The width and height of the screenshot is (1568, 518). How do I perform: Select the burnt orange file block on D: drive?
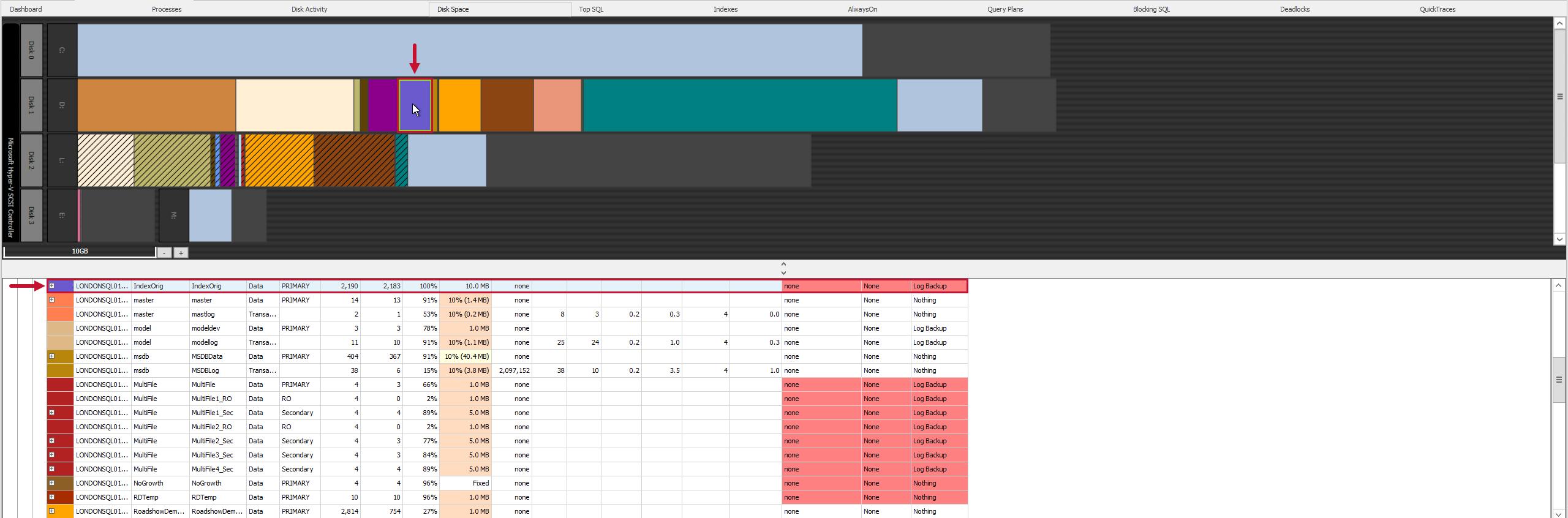[x=156, y=105]
